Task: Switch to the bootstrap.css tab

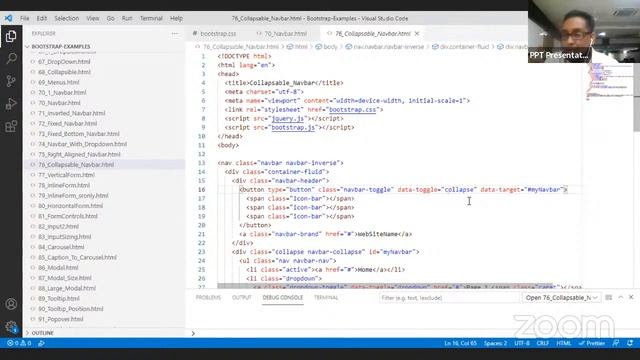Action: point(218,33)
